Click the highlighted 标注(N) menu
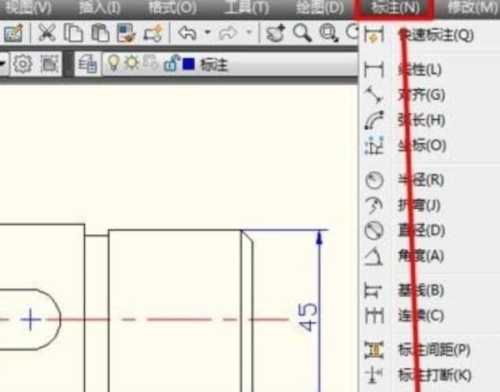The height and width of the screenshot is (392, 500). tap(394, 8)
